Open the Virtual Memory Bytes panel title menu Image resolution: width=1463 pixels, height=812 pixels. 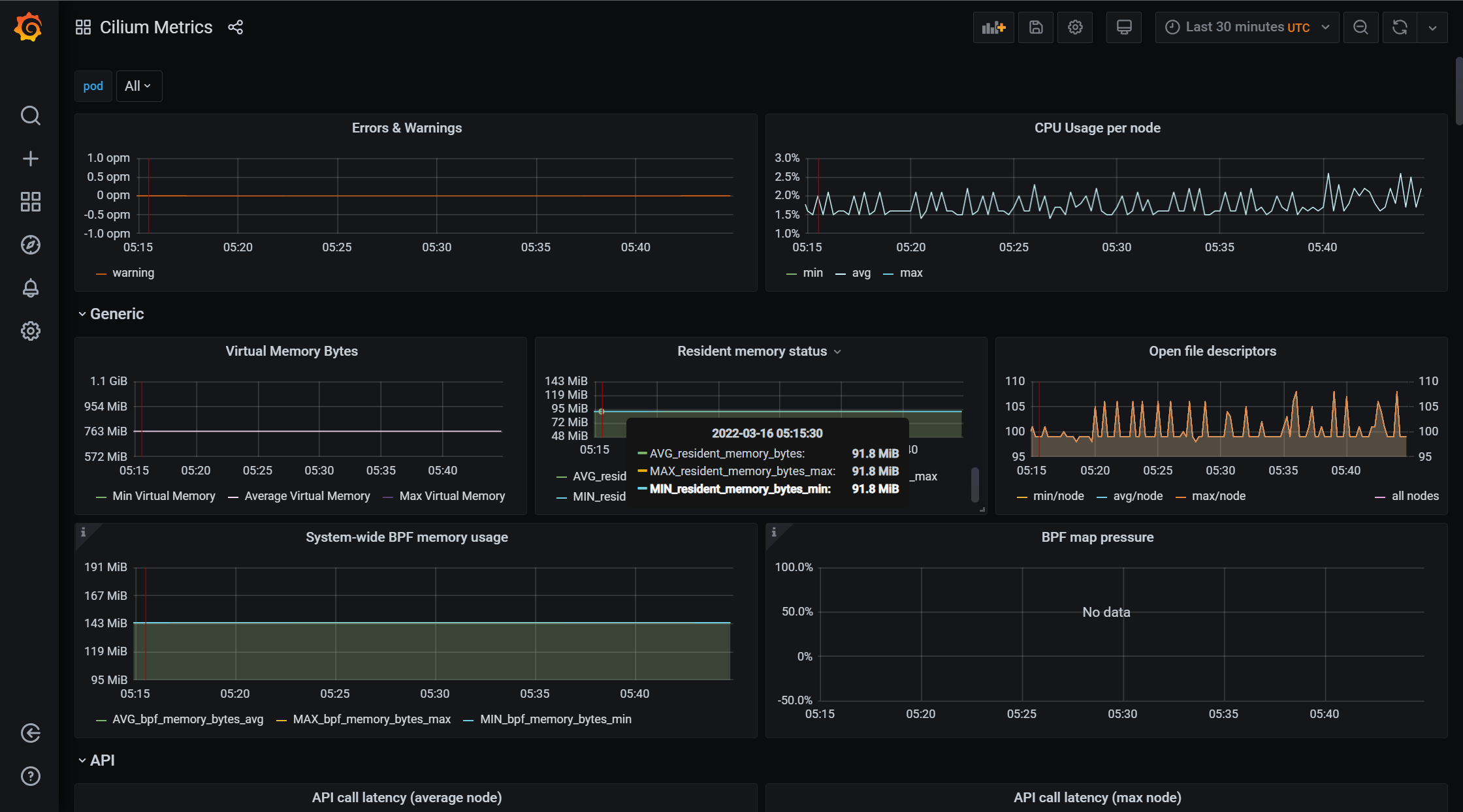pyautogui.click(x=292, y=351)
